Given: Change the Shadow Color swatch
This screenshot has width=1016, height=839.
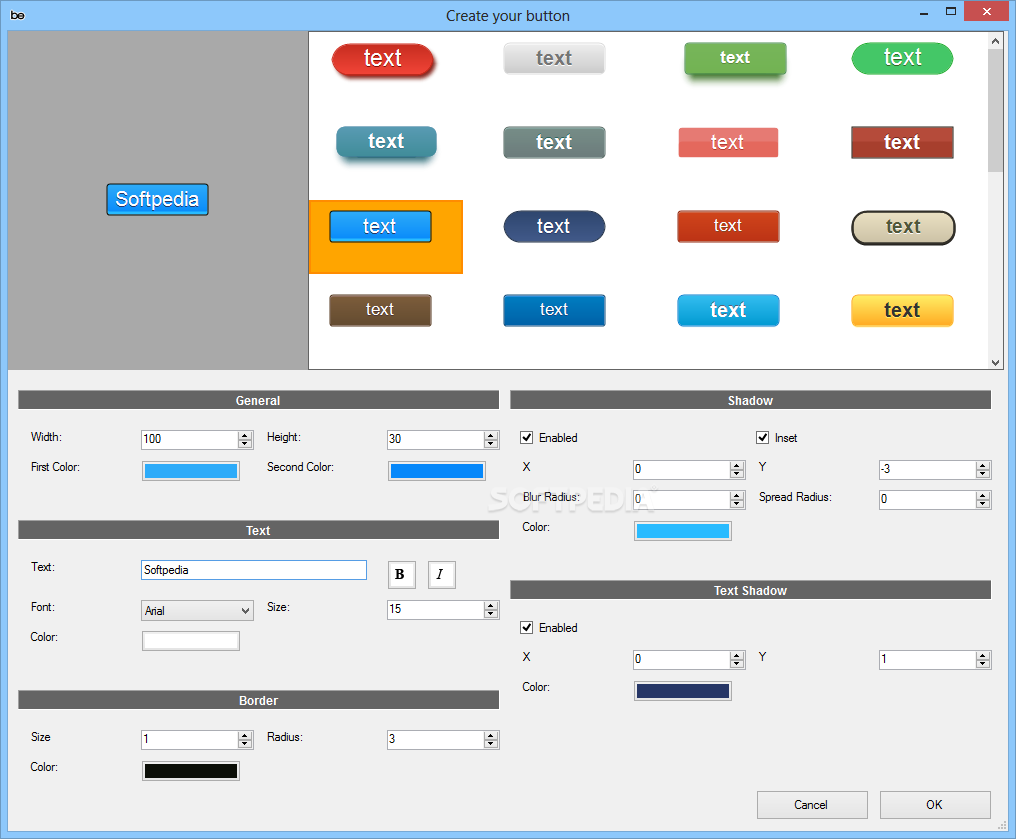Looking at the screenshot, I should [683, 531].
